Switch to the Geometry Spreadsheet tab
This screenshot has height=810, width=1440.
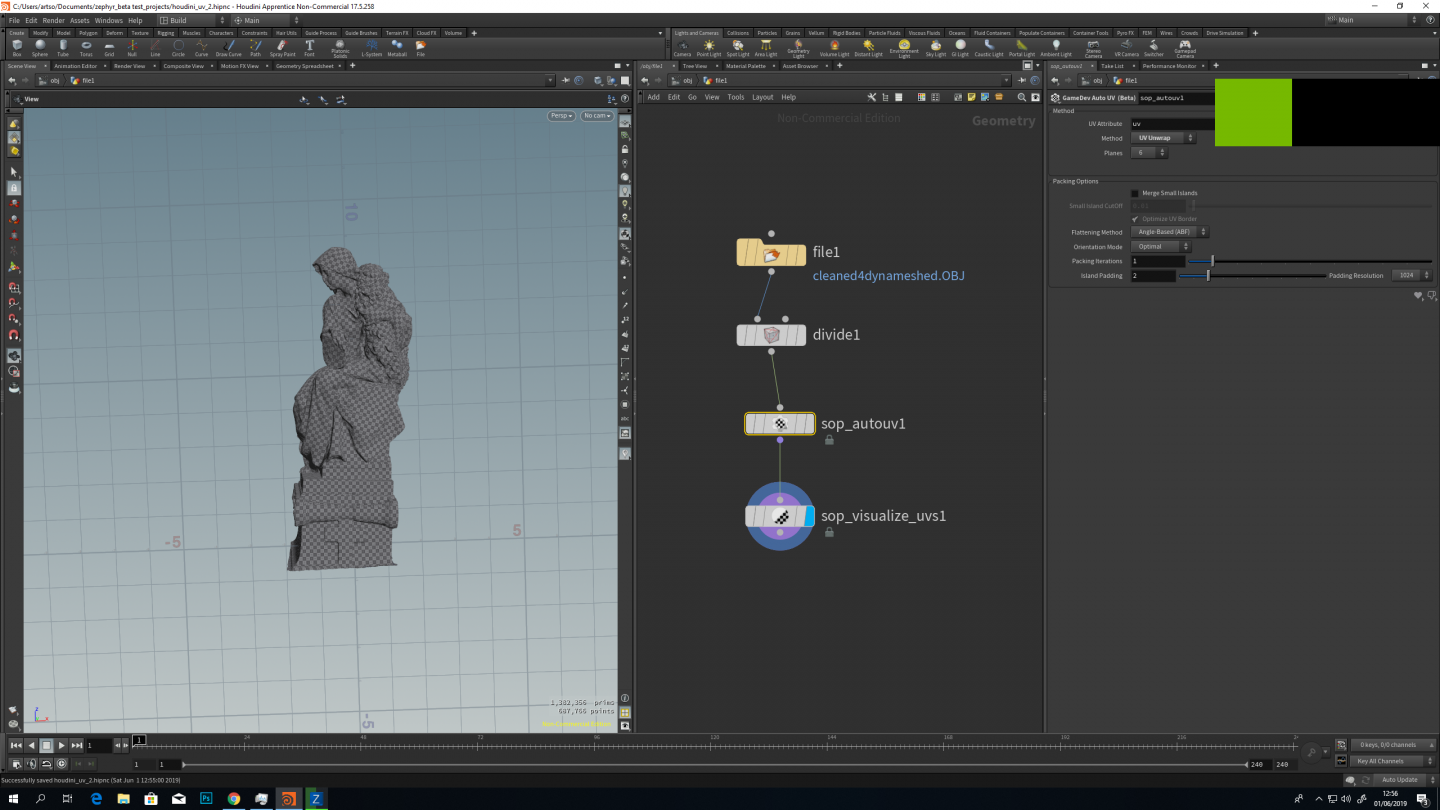coord(304,66)
